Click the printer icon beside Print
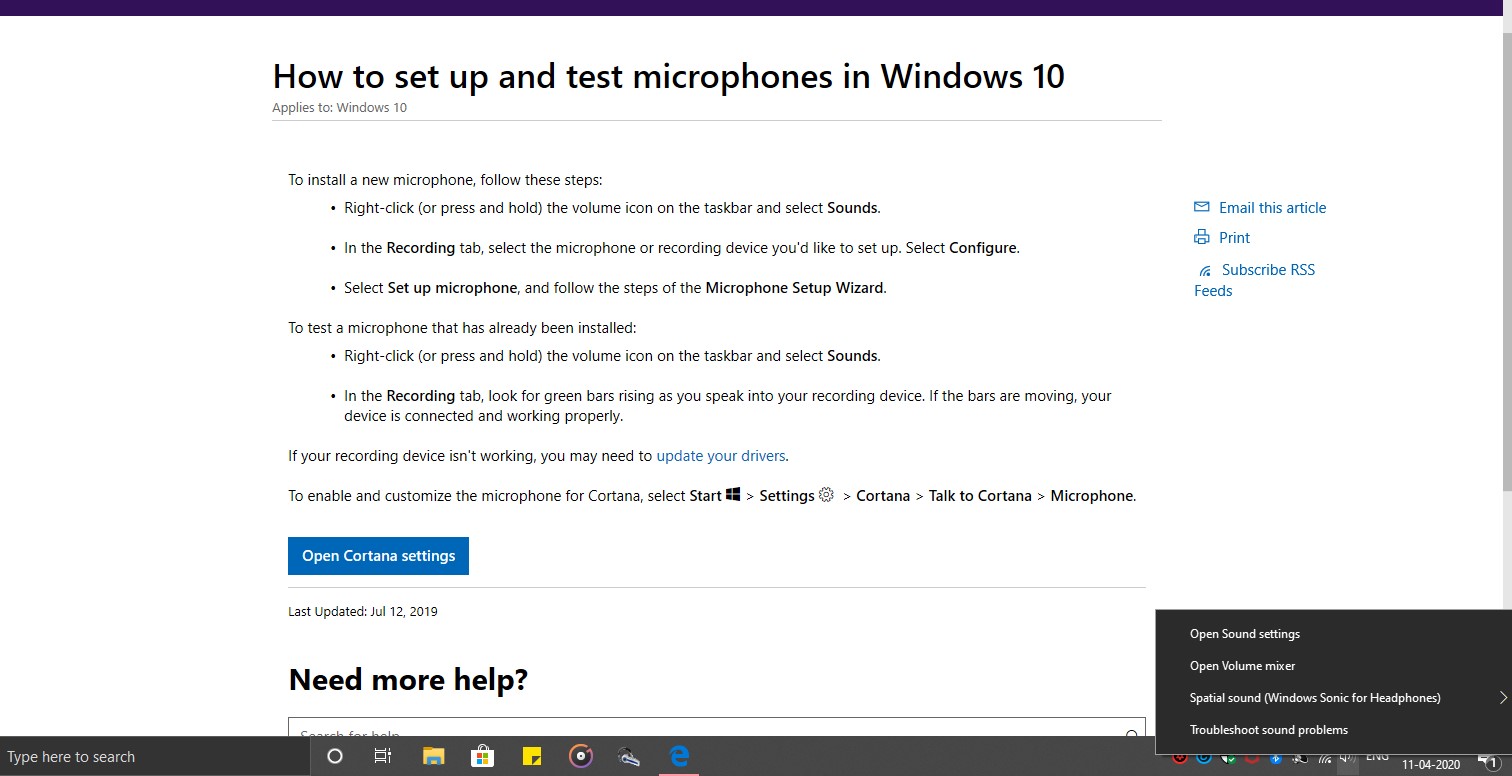The height and width of the screenshot is (776, 1512). click(1202, 237)
